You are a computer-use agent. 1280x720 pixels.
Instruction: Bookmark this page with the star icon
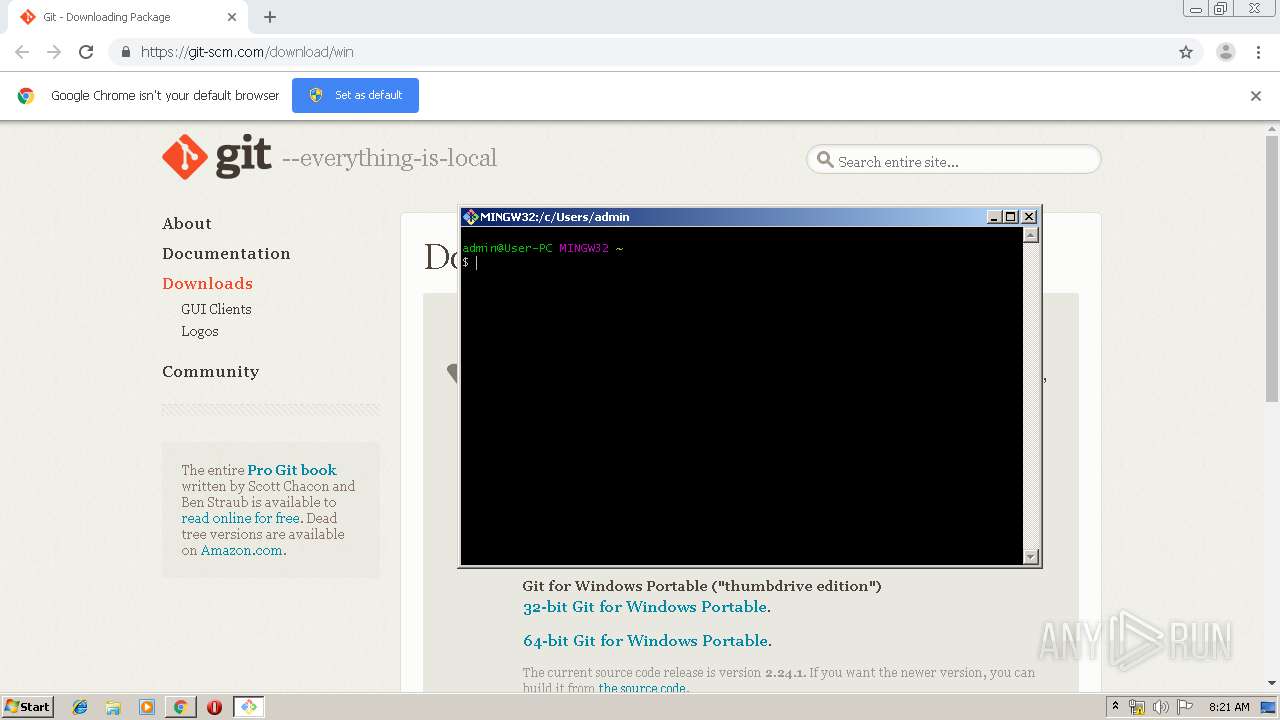coord(1186,52)
